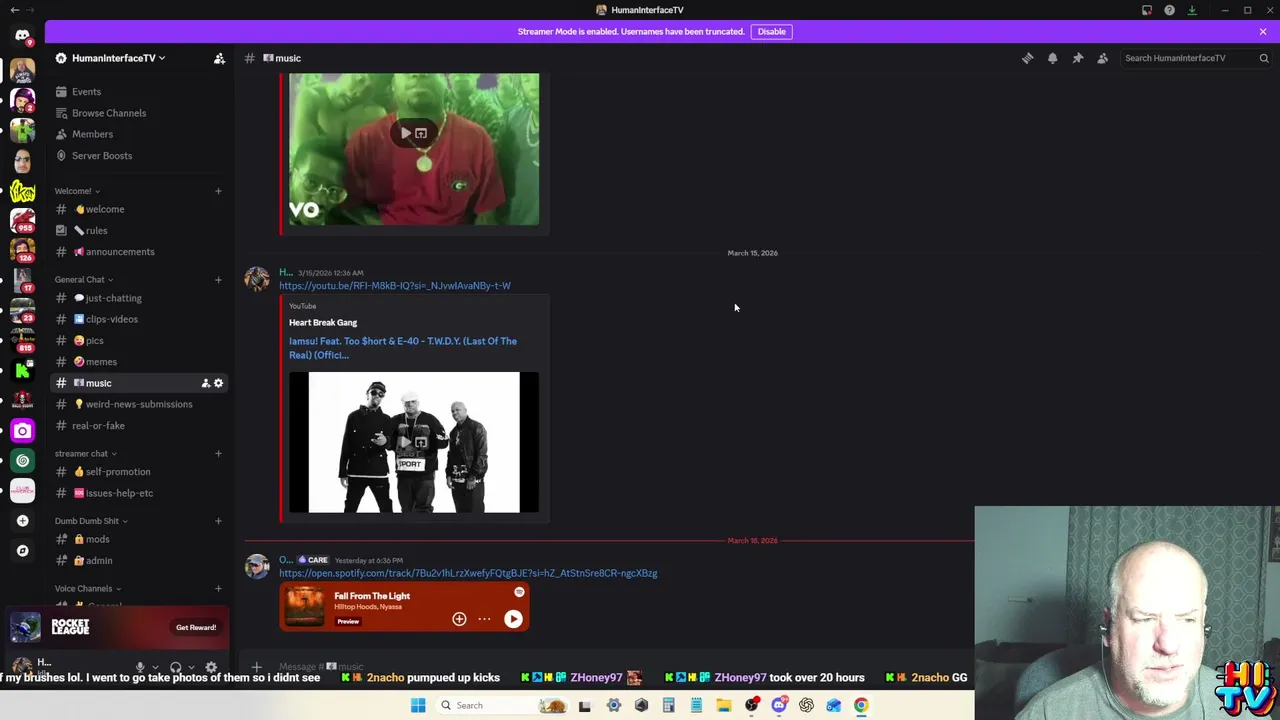Screen dimensions: 1280x720
Task: Open the Spotify track link
Action: (x=468, y=573)
